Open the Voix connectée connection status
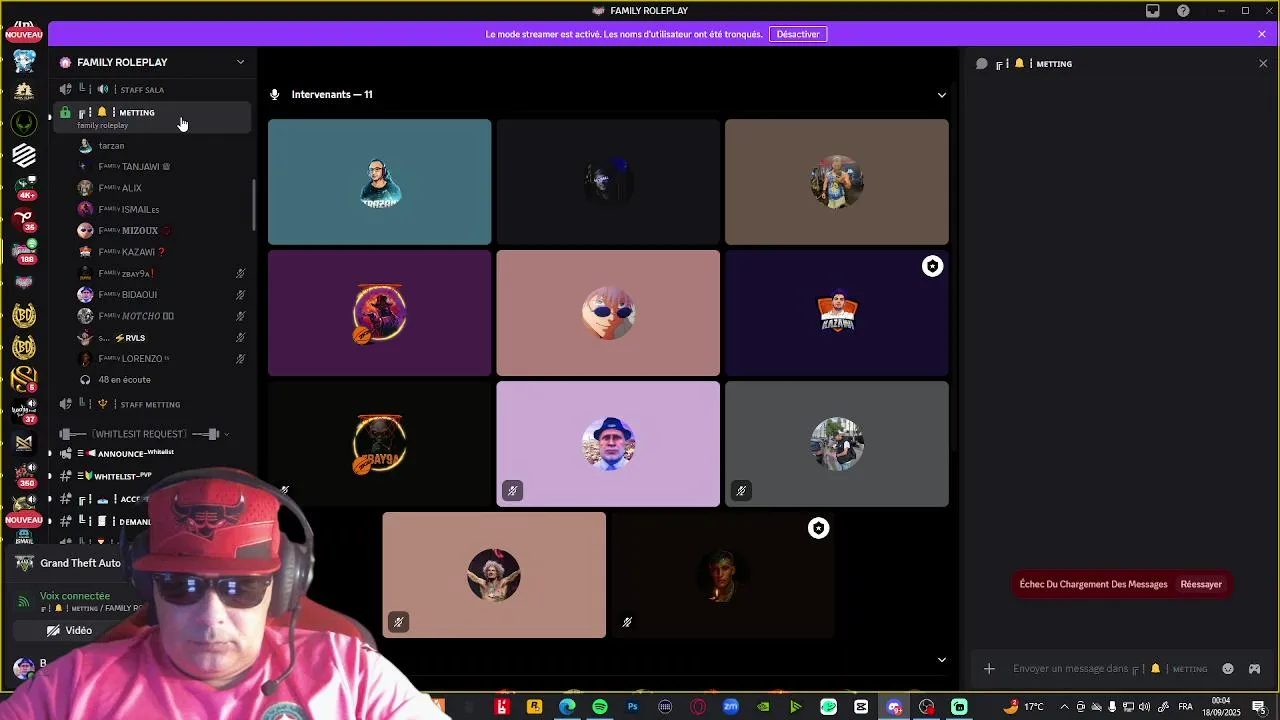Screen dimensions: 1280x720 75,596
